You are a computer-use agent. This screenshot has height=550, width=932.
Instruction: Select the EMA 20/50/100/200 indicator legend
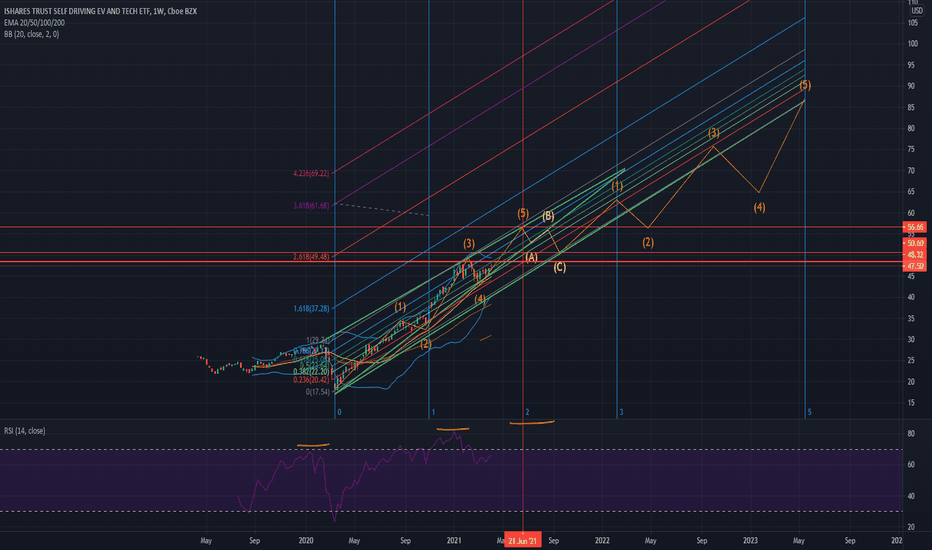pyautogui.click(x=34, y=23)
